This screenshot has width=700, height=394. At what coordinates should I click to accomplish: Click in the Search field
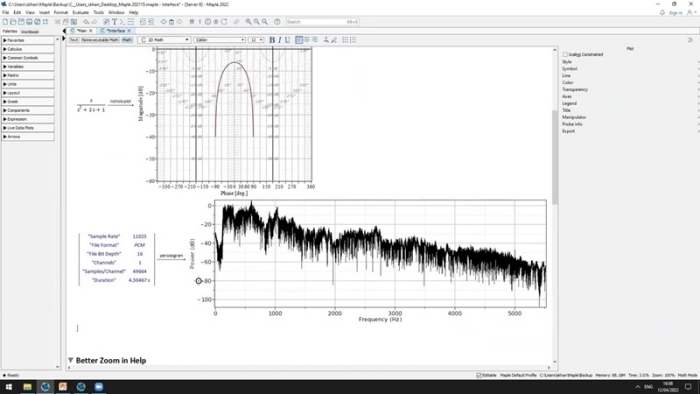[x=322, y=21]
